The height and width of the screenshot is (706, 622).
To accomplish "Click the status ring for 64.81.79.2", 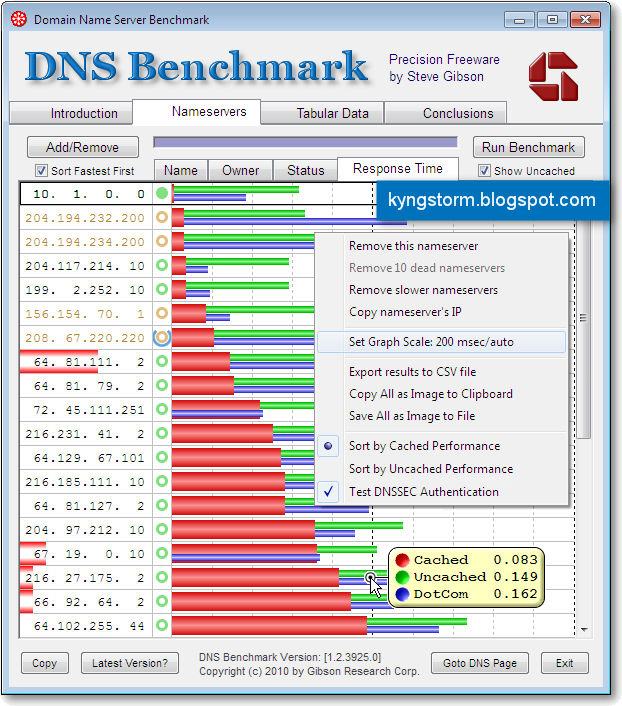I will tap(162, 385).
